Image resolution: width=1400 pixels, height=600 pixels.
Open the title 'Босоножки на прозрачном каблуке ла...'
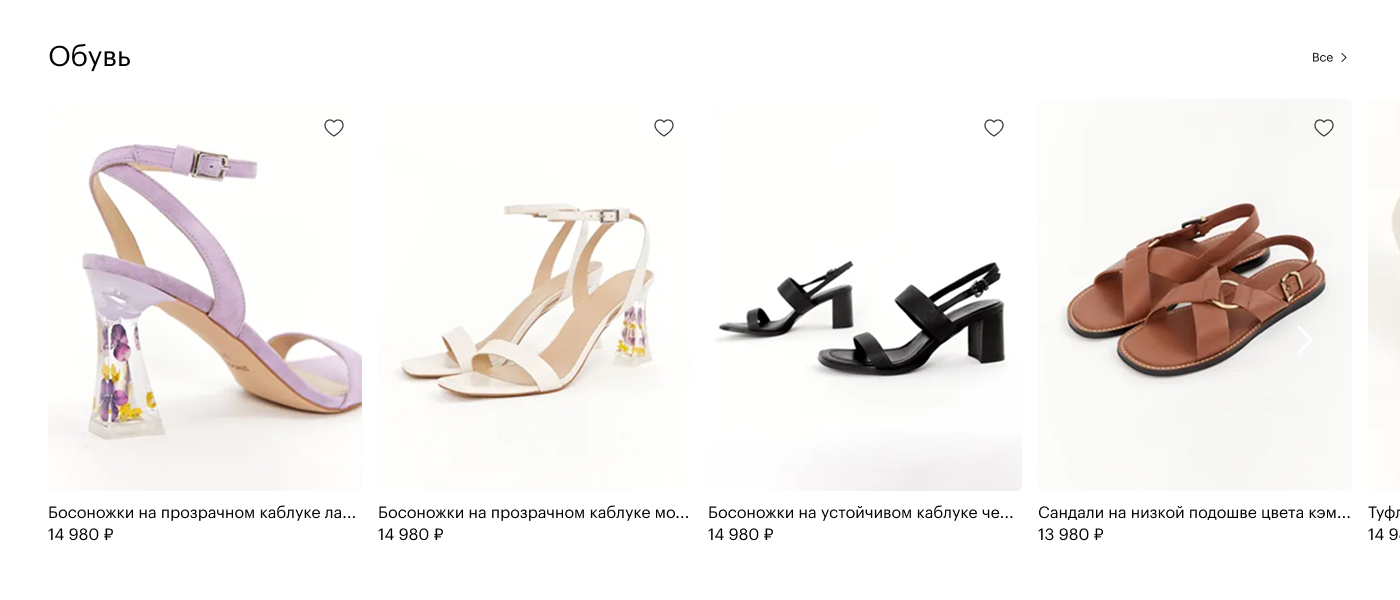202,513
